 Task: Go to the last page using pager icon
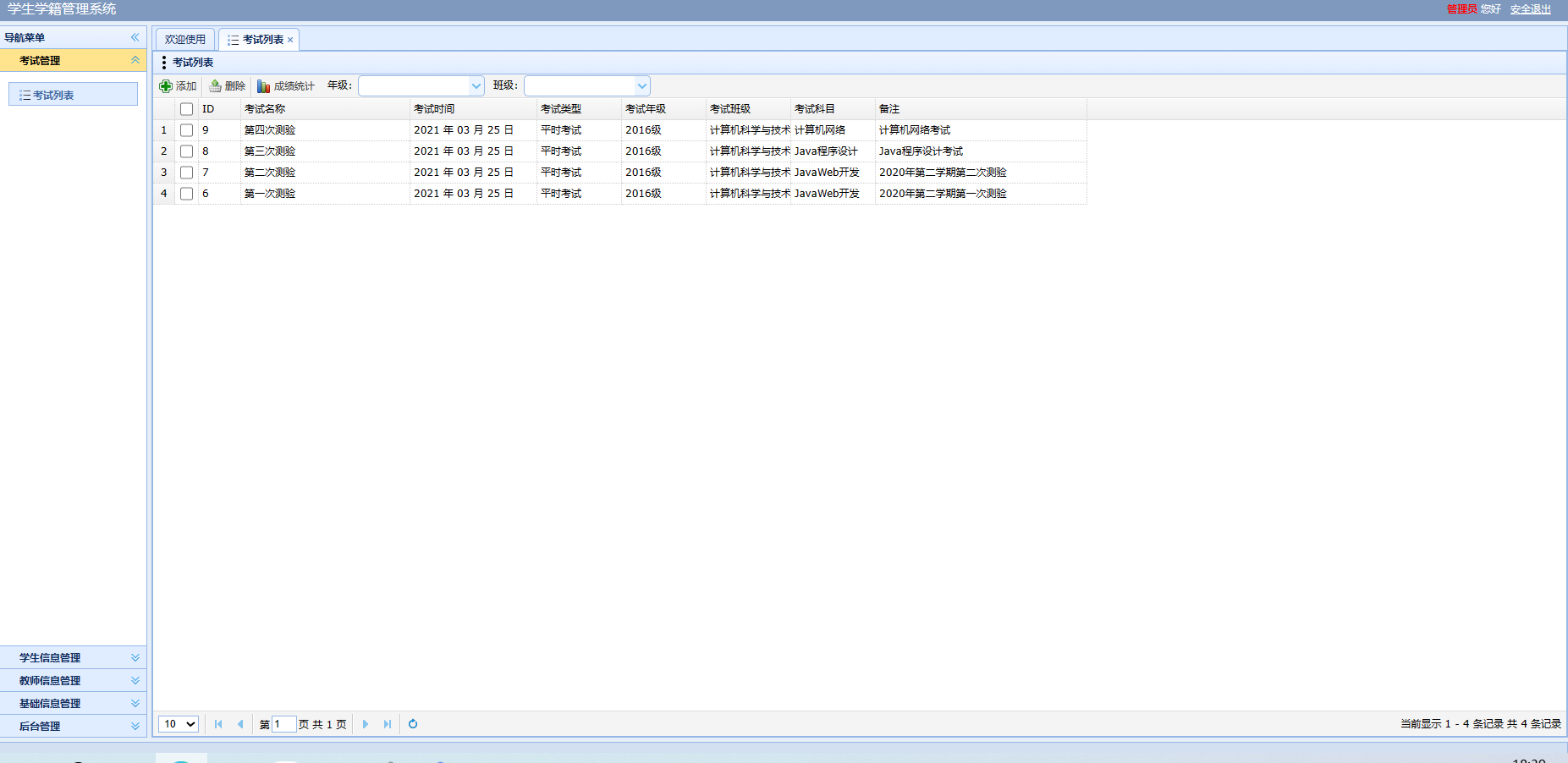(x=388, y=724)
